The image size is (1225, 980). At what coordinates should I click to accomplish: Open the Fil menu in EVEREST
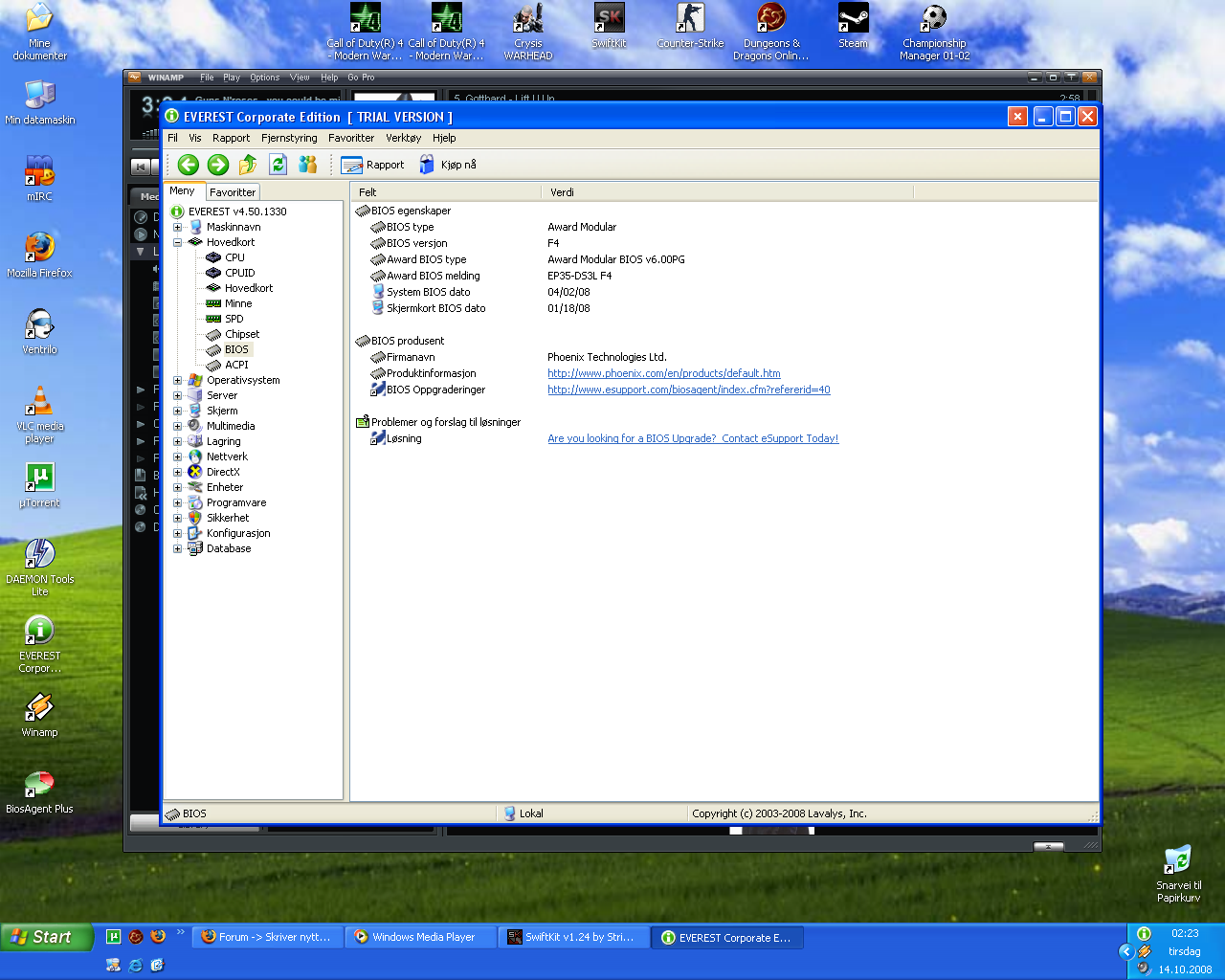[x=172, y=138]
